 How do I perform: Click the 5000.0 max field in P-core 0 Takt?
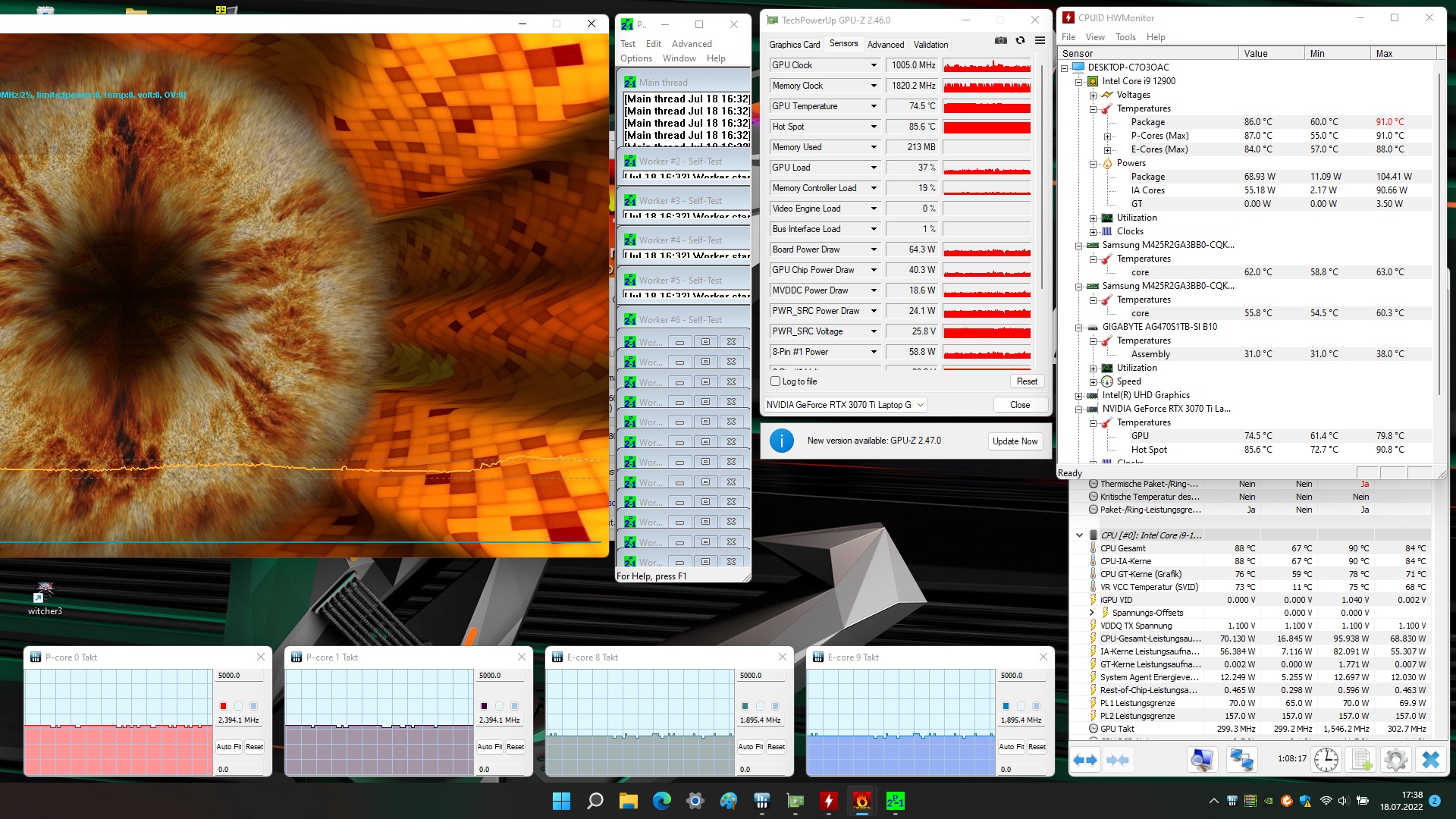pos(240,676)
